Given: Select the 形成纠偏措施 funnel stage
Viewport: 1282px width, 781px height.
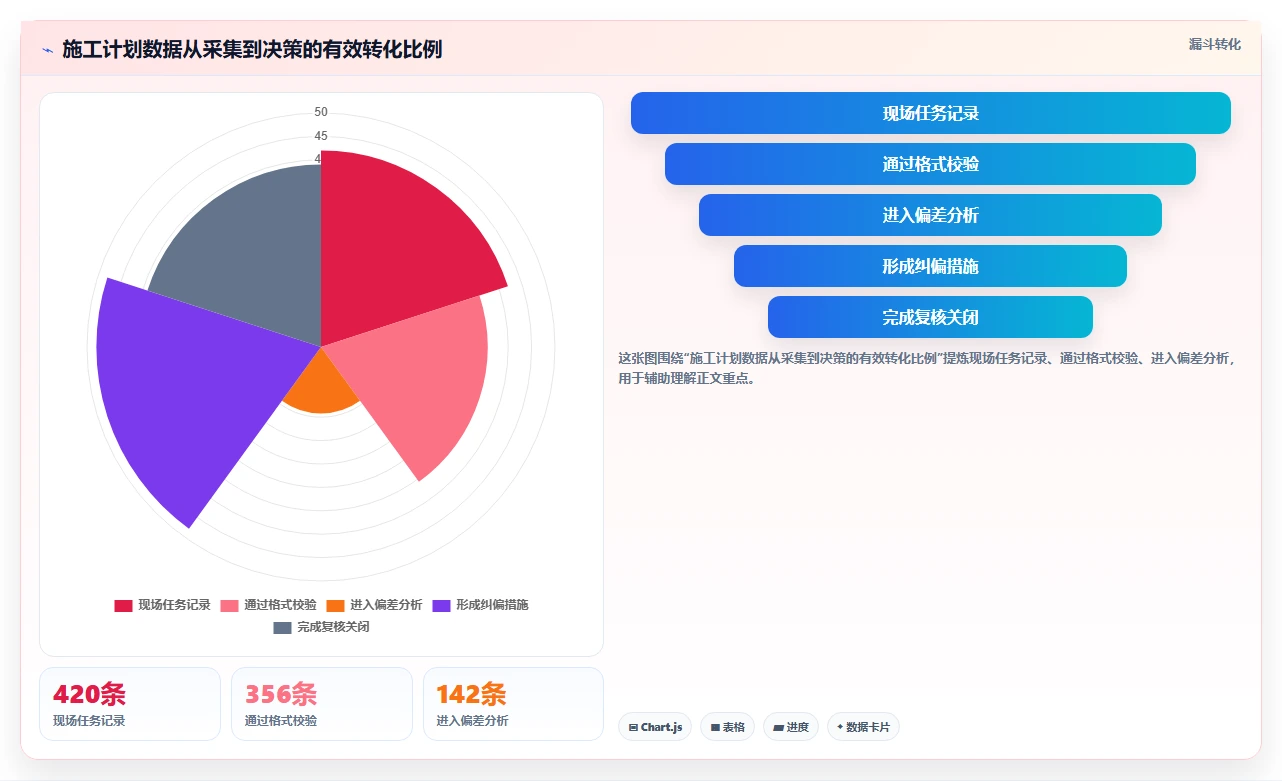Looking at the screenshot, I should (930, 266).
